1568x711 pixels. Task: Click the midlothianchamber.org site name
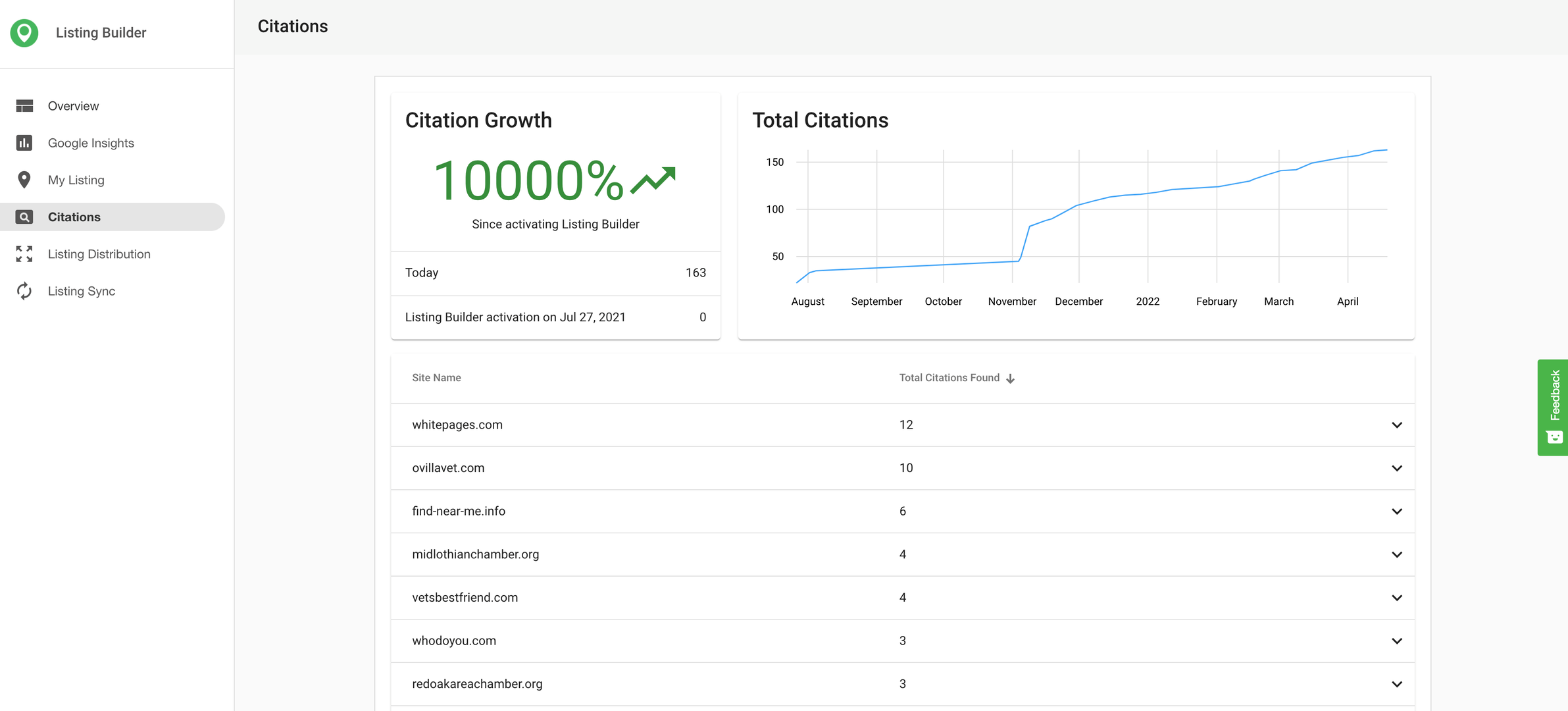[475, 554]
